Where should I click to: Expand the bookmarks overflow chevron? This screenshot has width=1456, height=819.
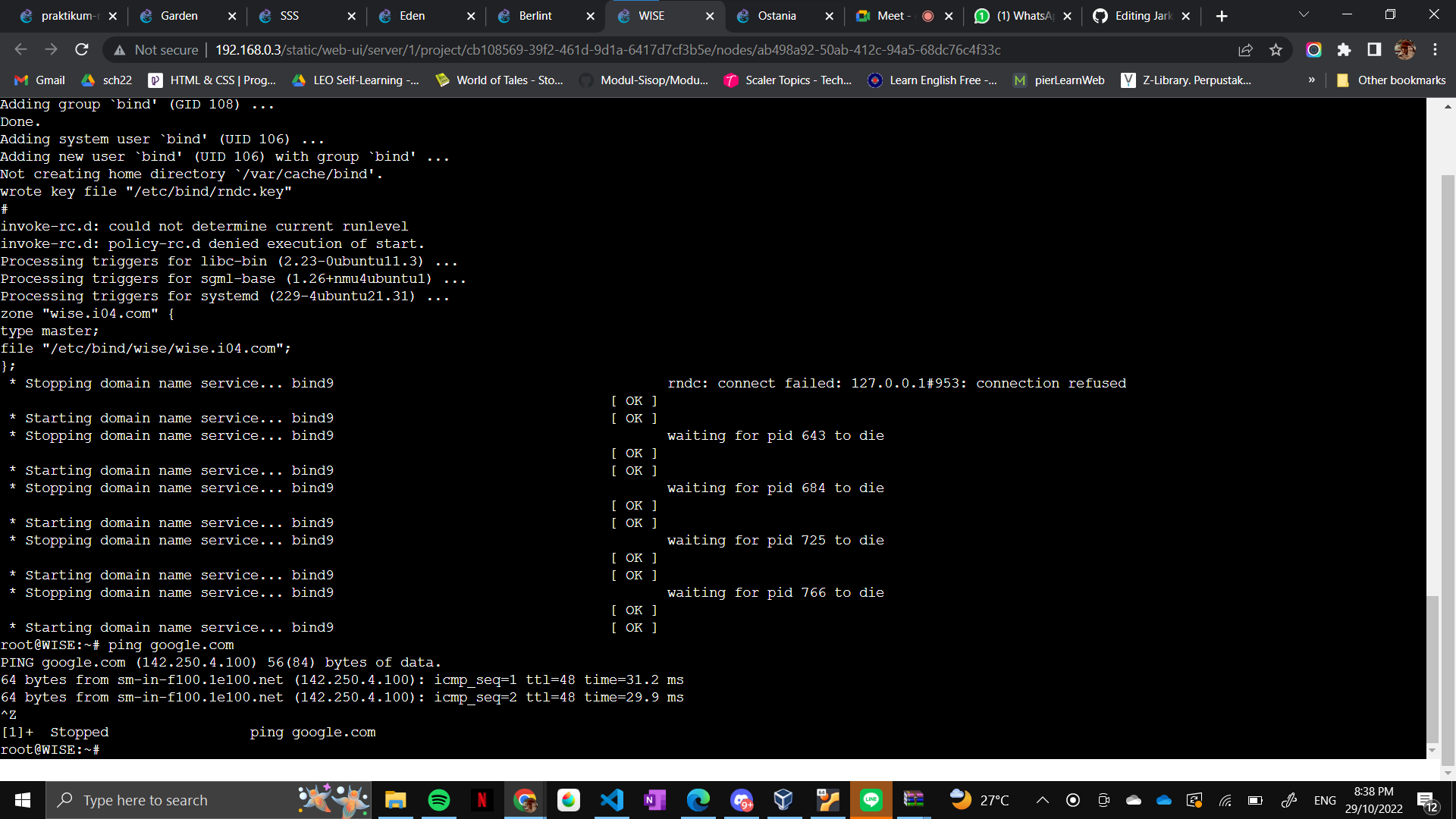tap(1311, 80)
